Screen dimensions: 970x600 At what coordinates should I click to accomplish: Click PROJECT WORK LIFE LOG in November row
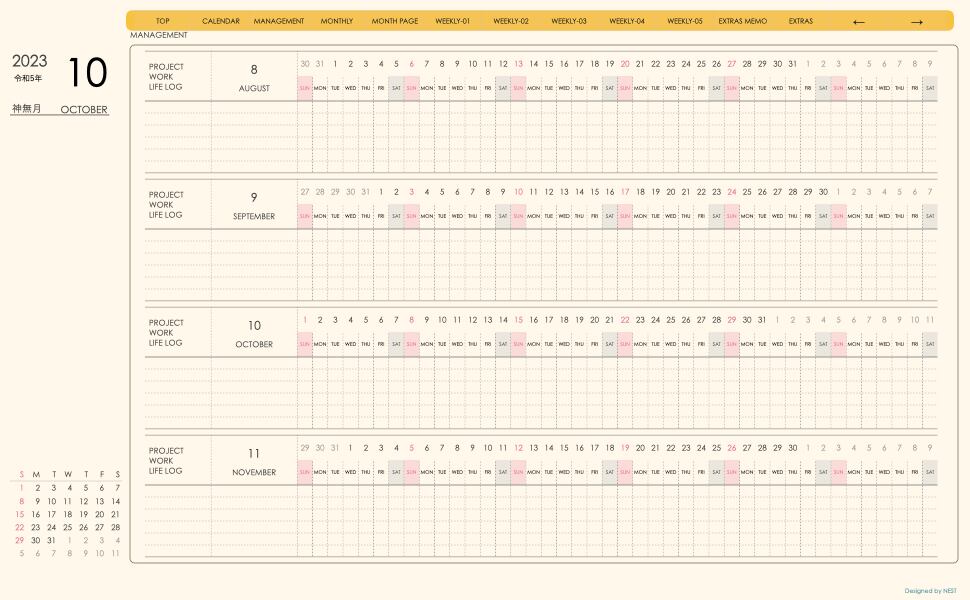166,461
